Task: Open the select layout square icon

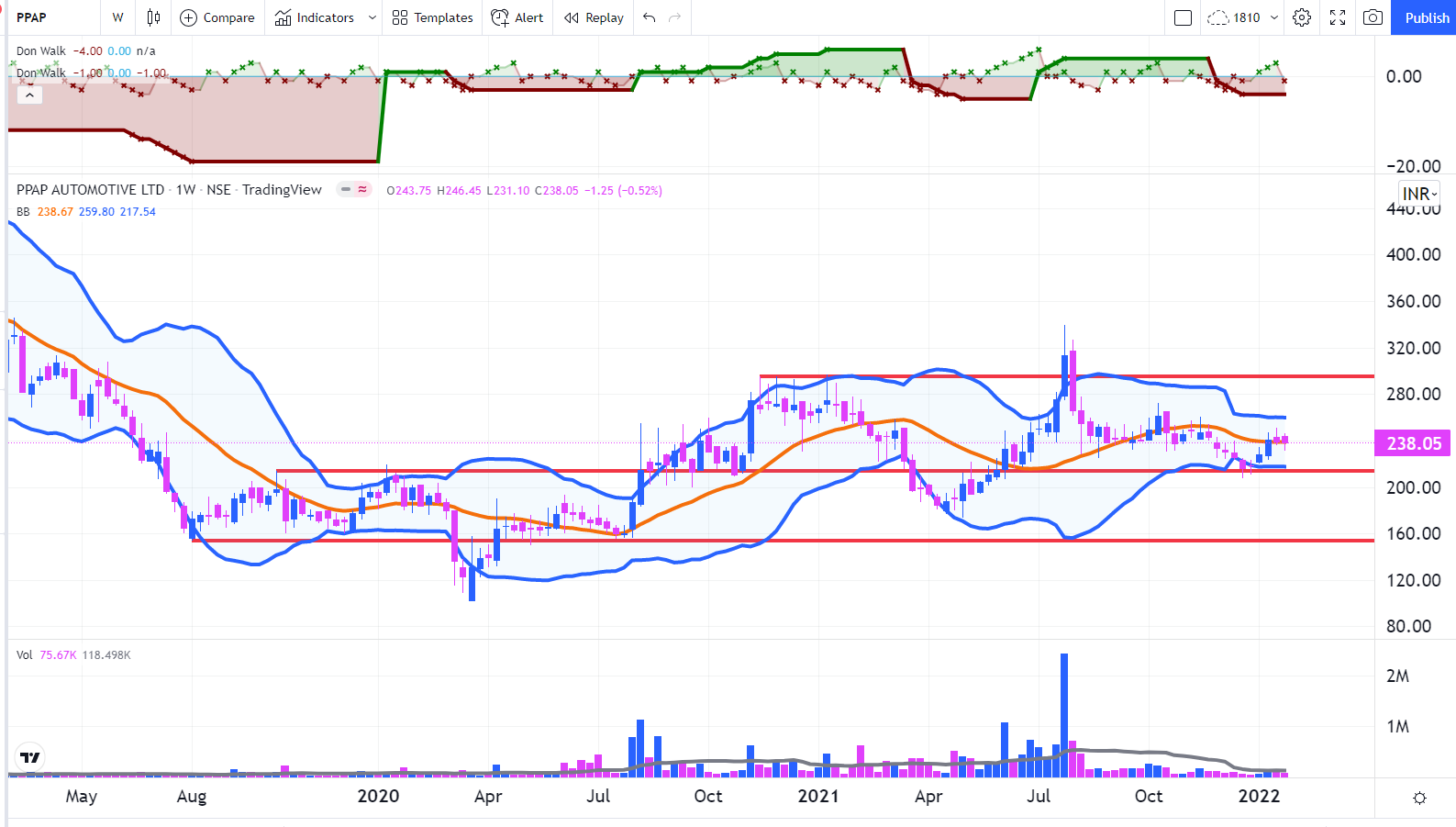Action: pos(1184,17)
